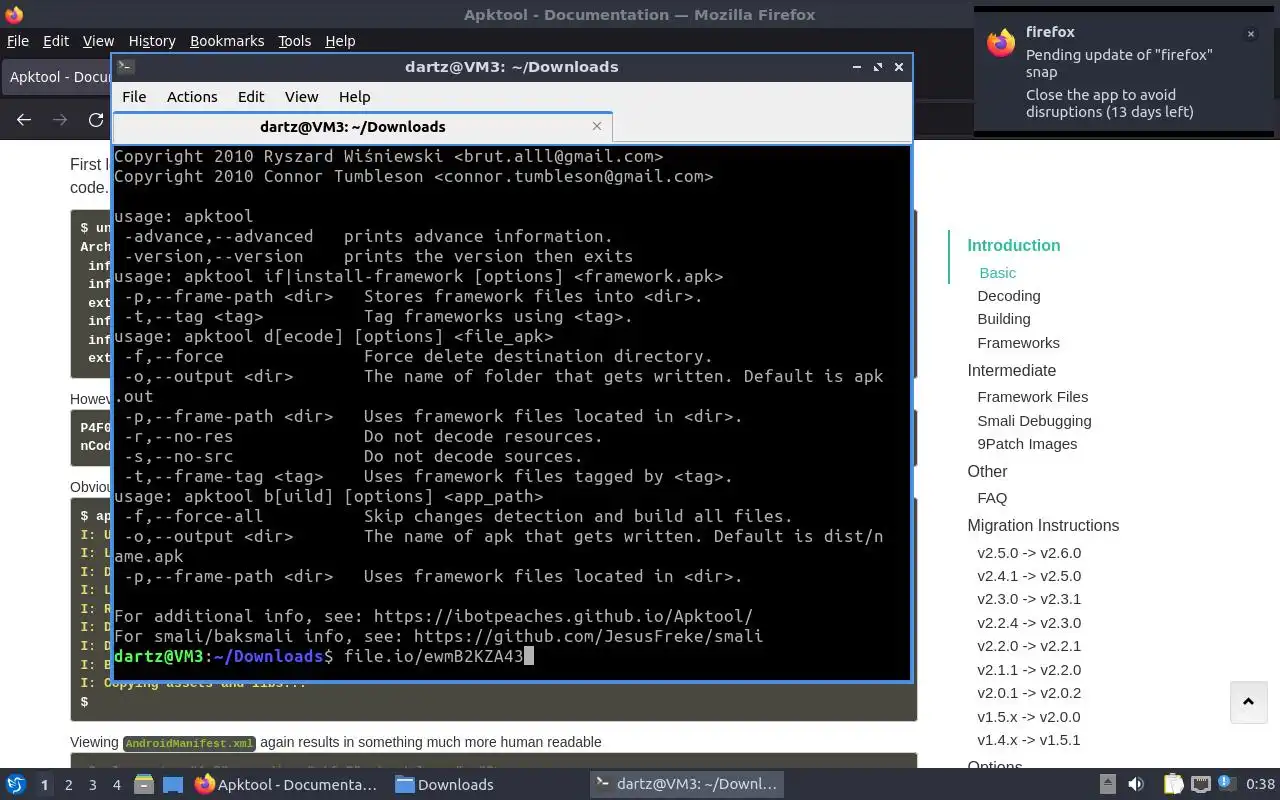
Task: Open the removable media eject icon in tray
Action: pos(1108,785)
